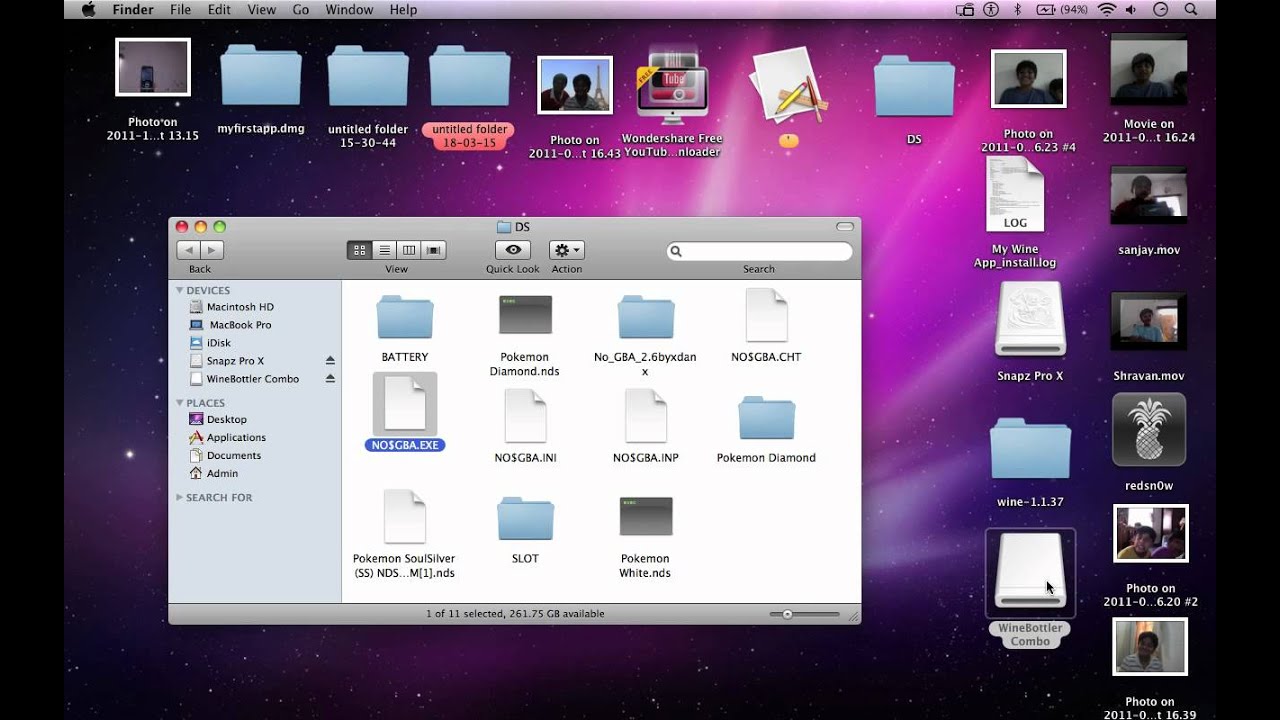
Task: Select the redsn0w pineapple app icon
Action: (x=1149, y=430)
